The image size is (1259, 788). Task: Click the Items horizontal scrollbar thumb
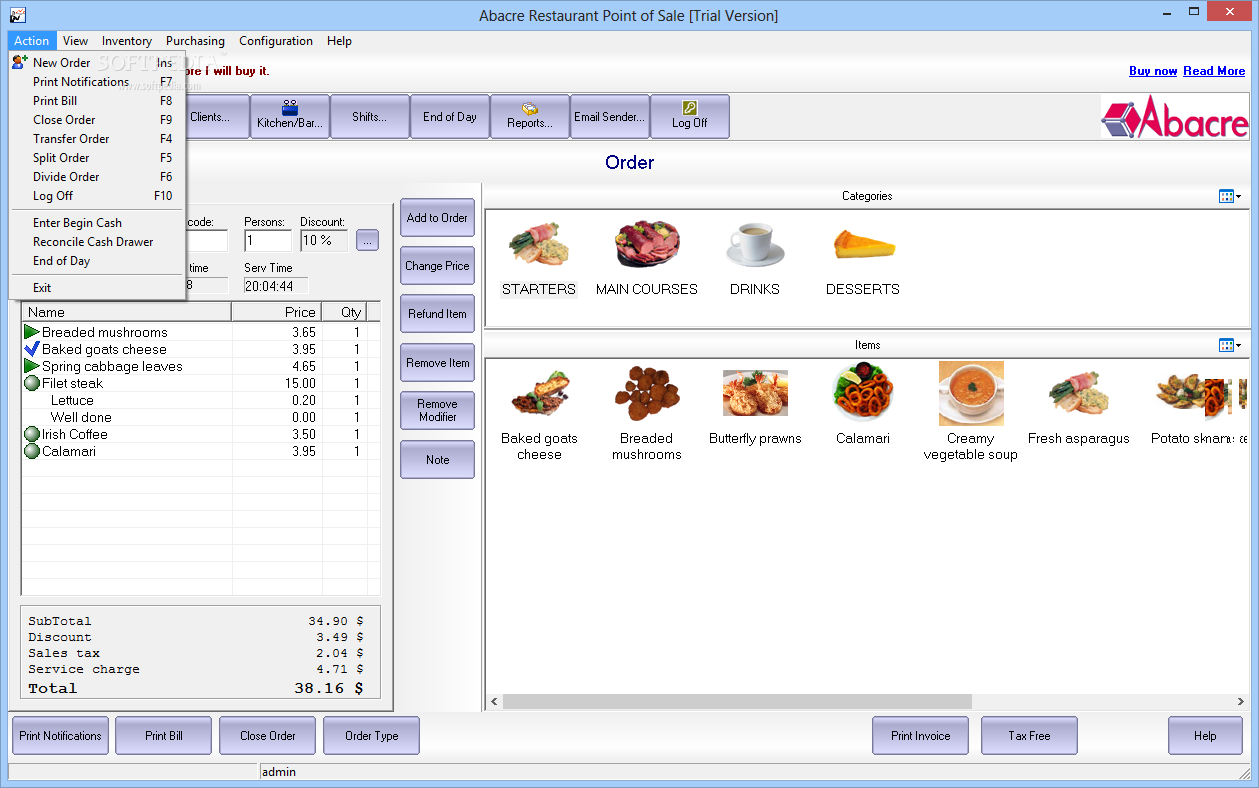[x=737, y=702]
